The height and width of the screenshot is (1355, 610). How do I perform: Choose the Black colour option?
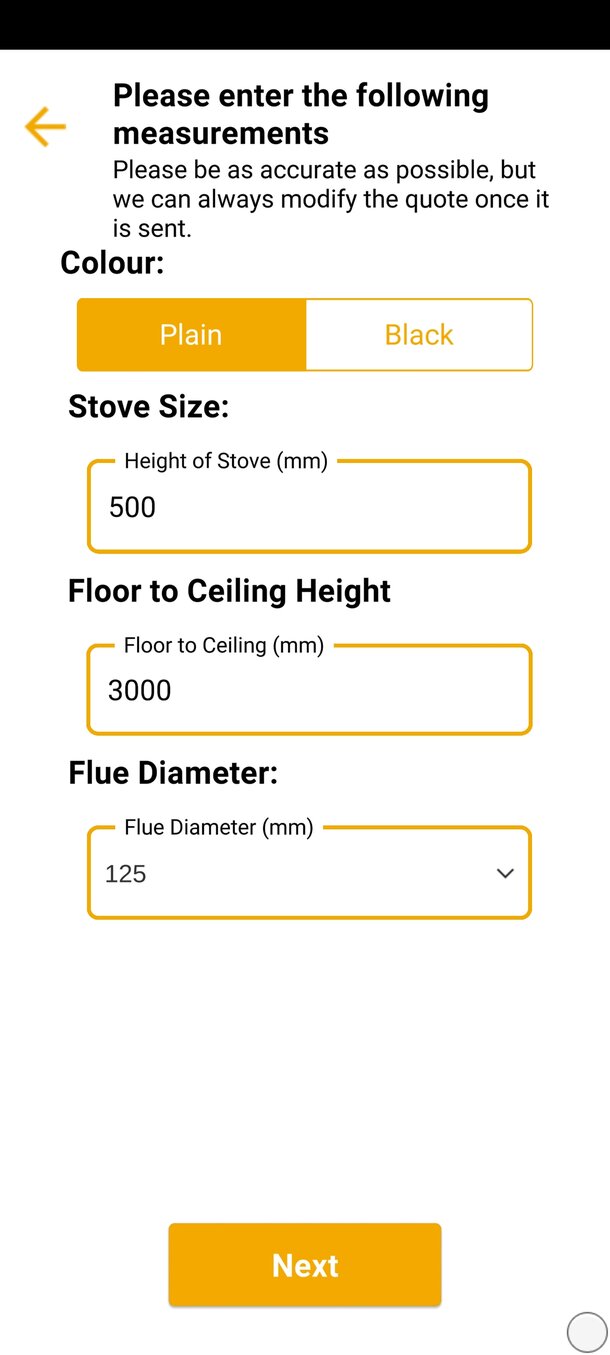pyautogui.click(x=419, y=335)
